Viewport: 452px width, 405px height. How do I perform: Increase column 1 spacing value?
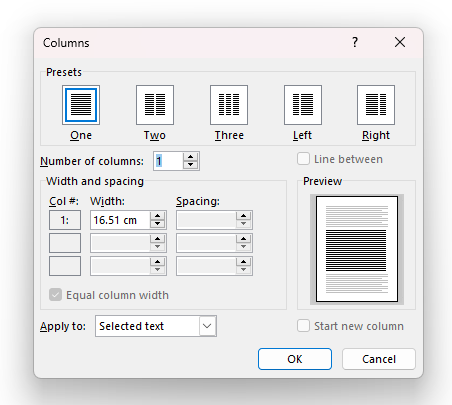click(243, 216)
